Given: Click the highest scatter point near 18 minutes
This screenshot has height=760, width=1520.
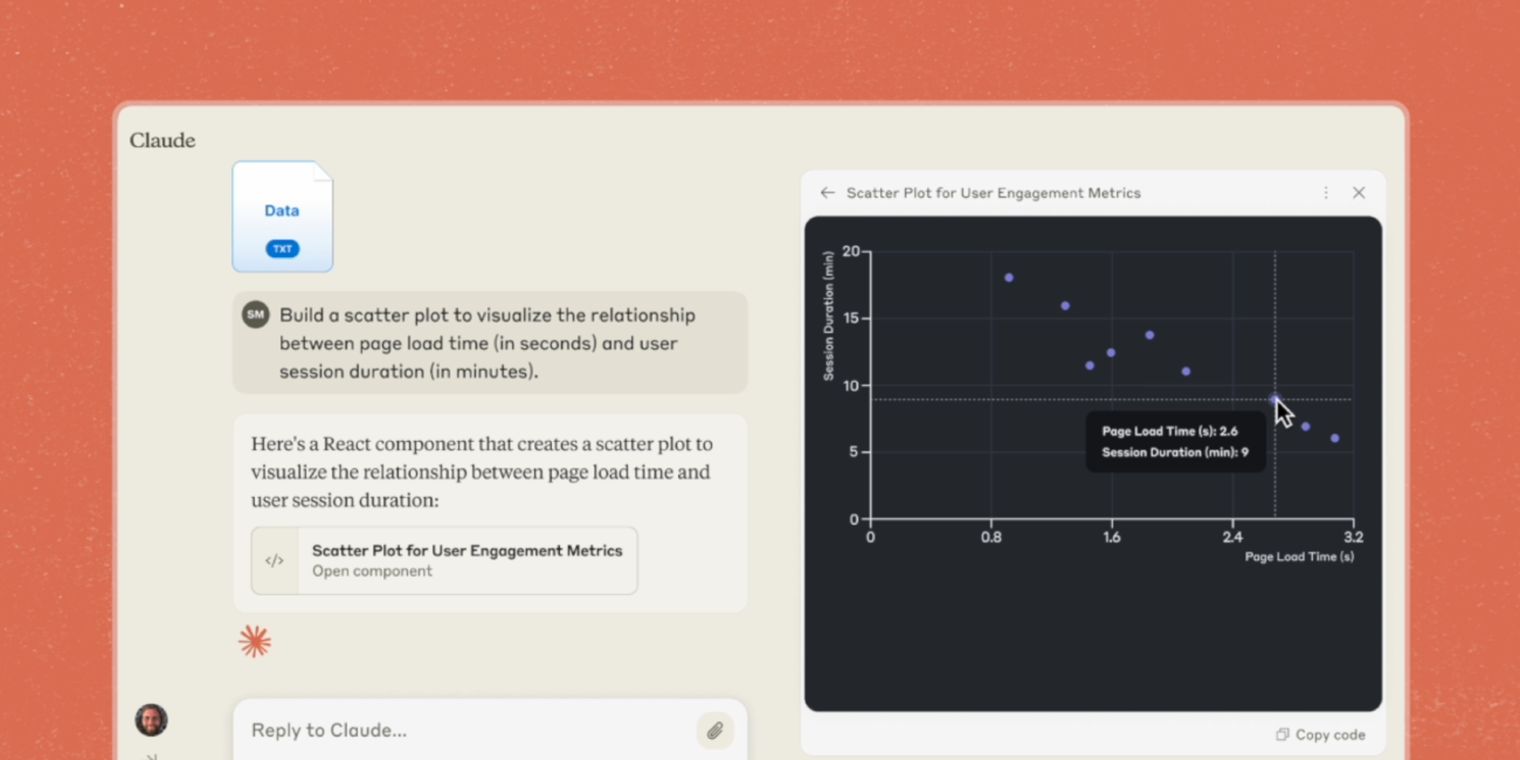Looking at the screenshot, I should click(1009, 278).
